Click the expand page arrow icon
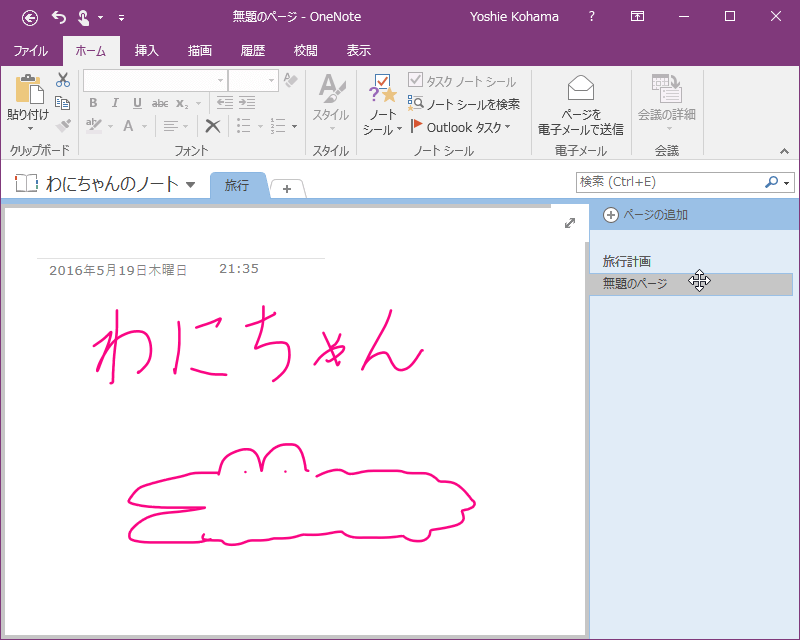Screen dimensions: 800x640 [x=570, y=223]
